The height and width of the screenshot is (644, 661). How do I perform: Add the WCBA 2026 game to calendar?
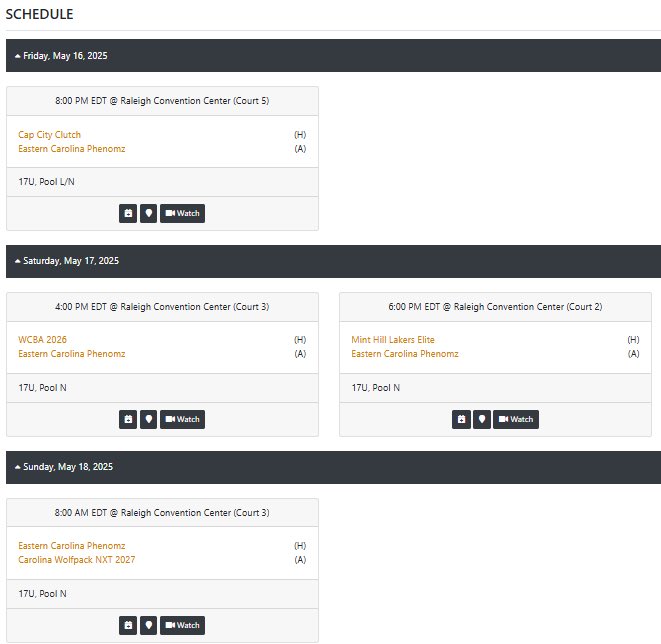(x=128, y=419)
